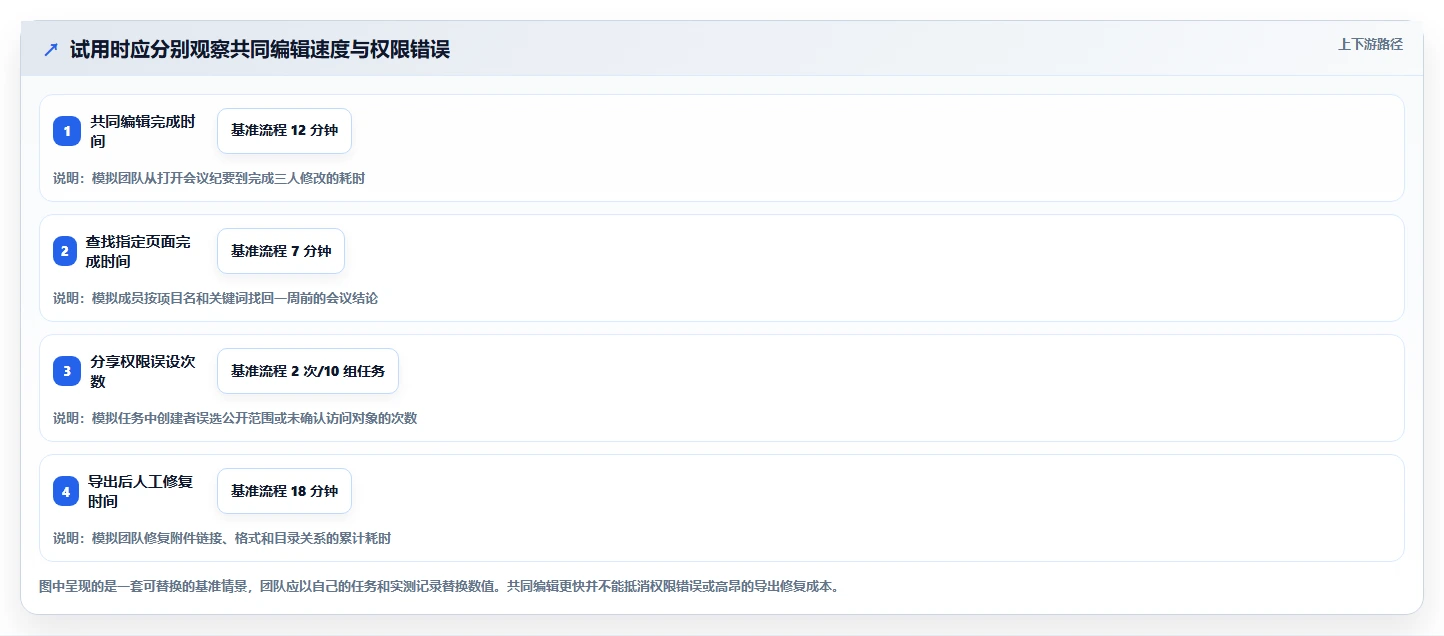Click the footer note about 可替换的基准情景

(439, 586)
